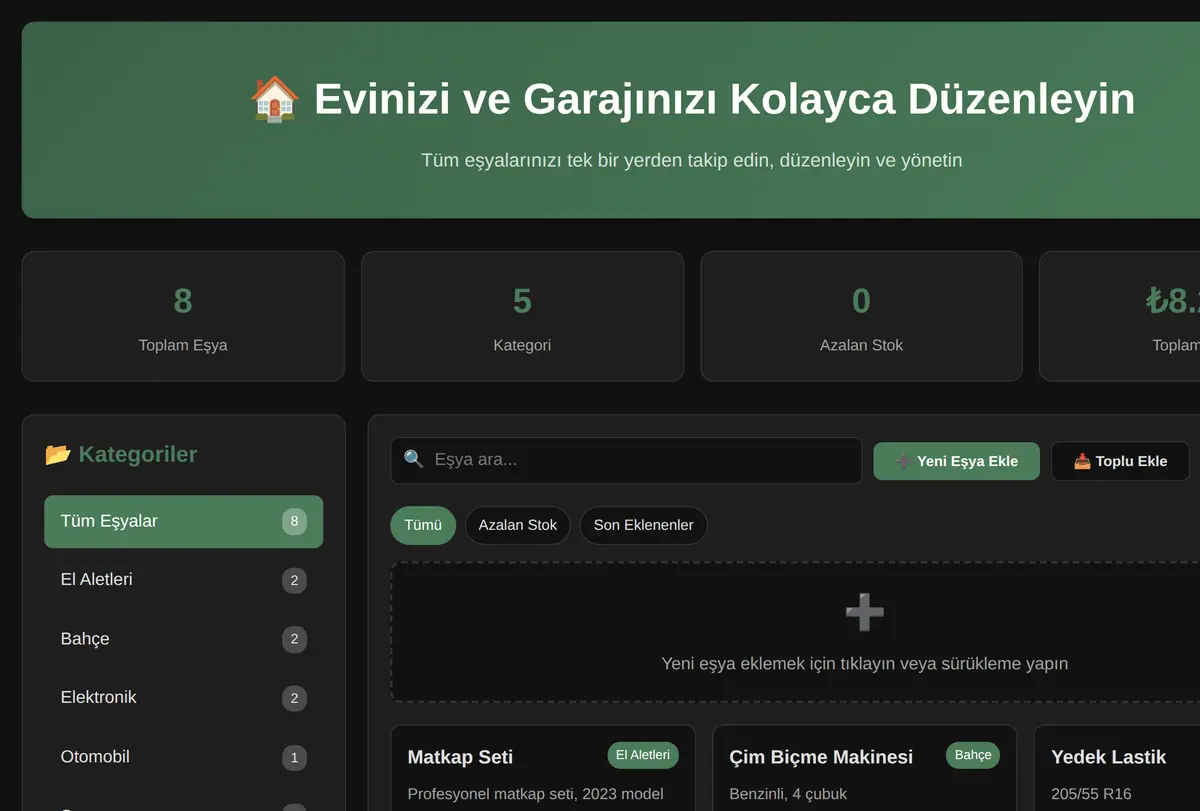This screenshot has height=811, width=1200.
Task: Select Tüm Eşyalar category
Action: tap(184, 521)
